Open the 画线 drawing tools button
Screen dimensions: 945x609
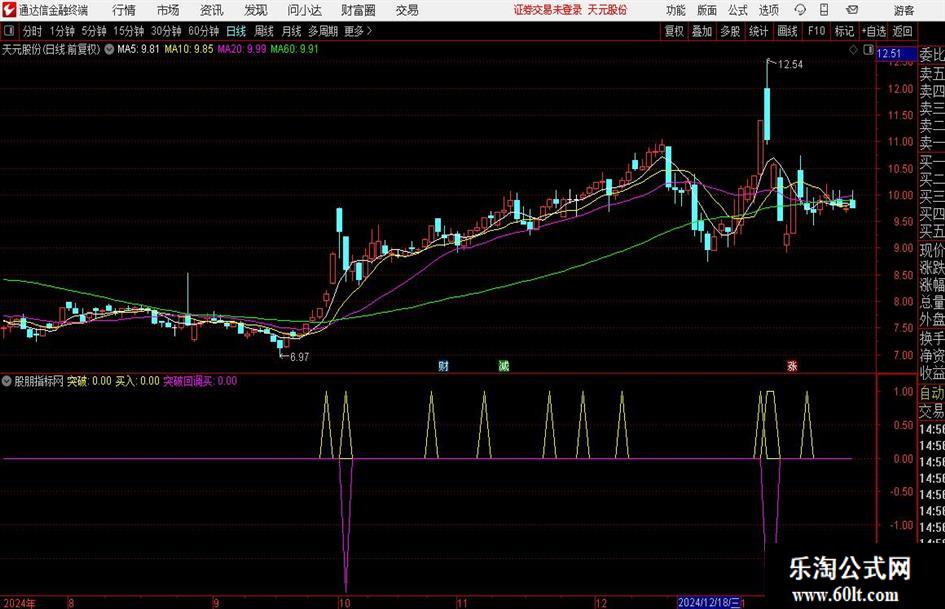pyautogui.click(x=787, y=31)
